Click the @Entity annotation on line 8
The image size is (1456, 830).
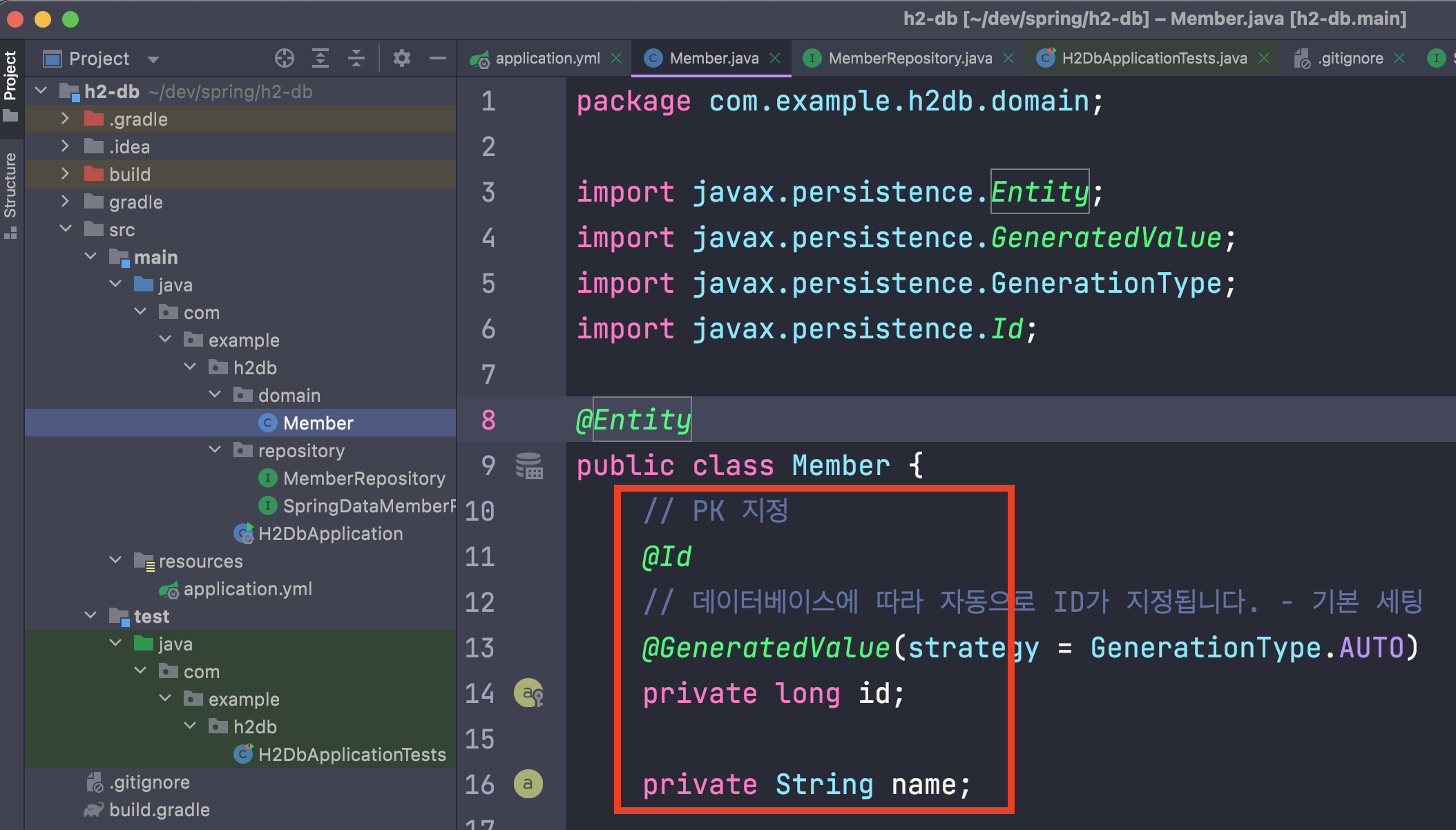[x=633, y=420]
